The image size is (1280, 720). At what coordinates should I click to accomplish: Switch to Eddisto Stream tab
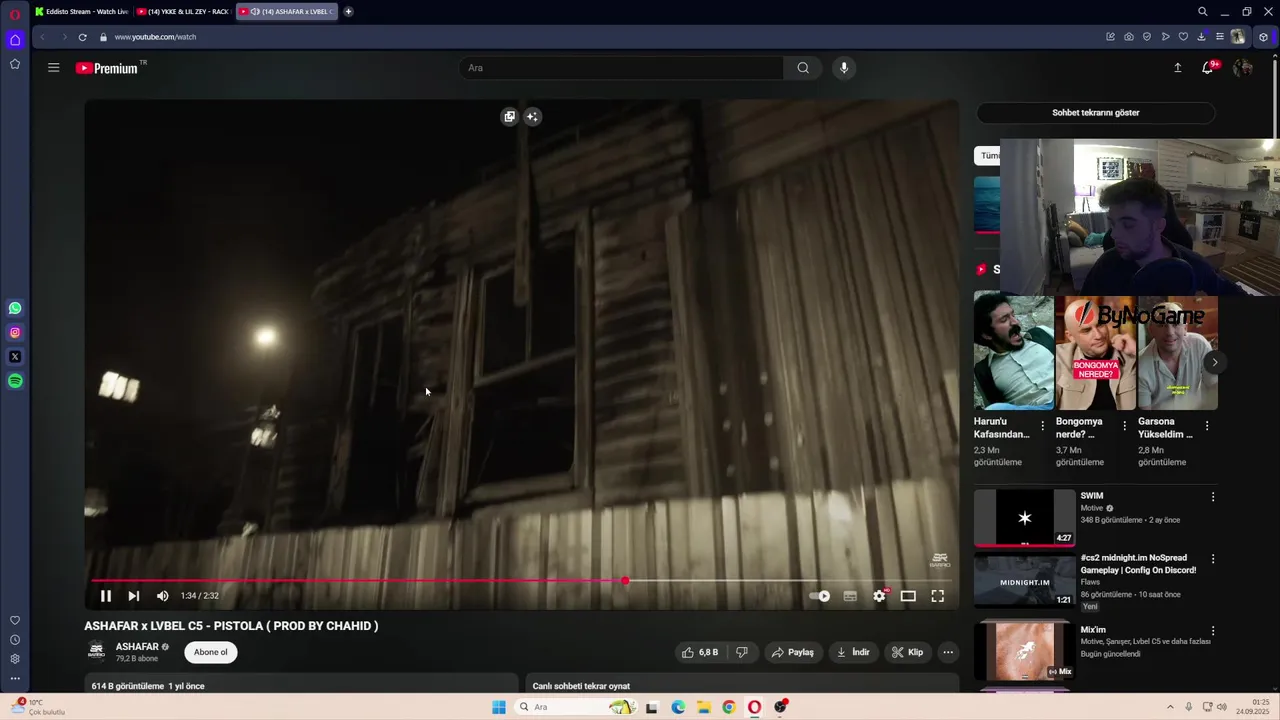pos(81,12)
